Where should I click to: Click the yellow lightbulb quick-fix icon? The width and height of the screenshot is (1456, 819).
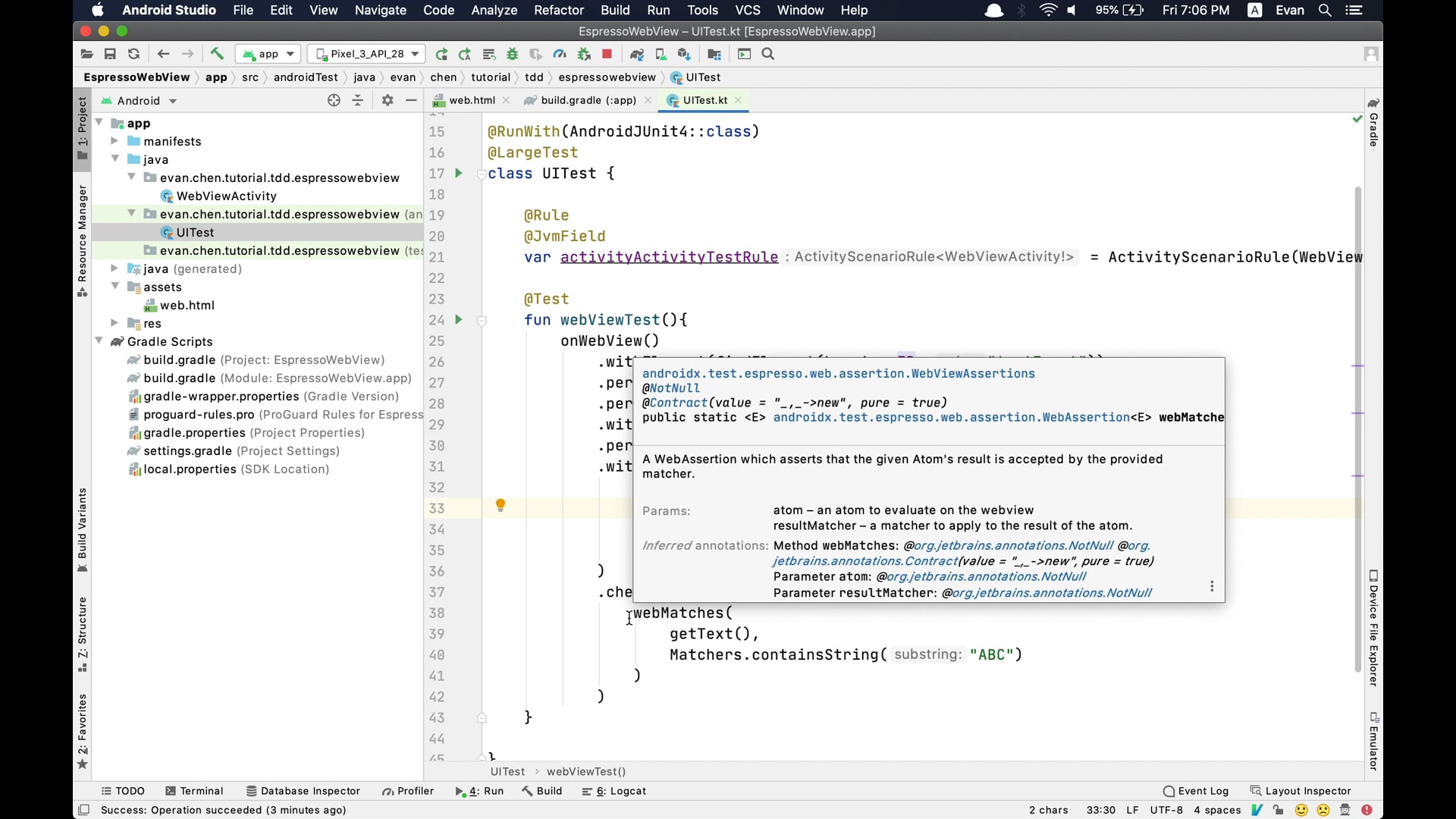[x=500, y=506]
